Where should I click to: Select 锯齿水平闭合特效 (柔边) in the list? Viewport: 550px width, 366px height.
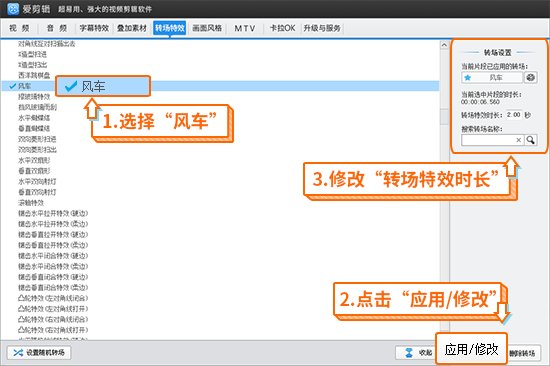53,266
